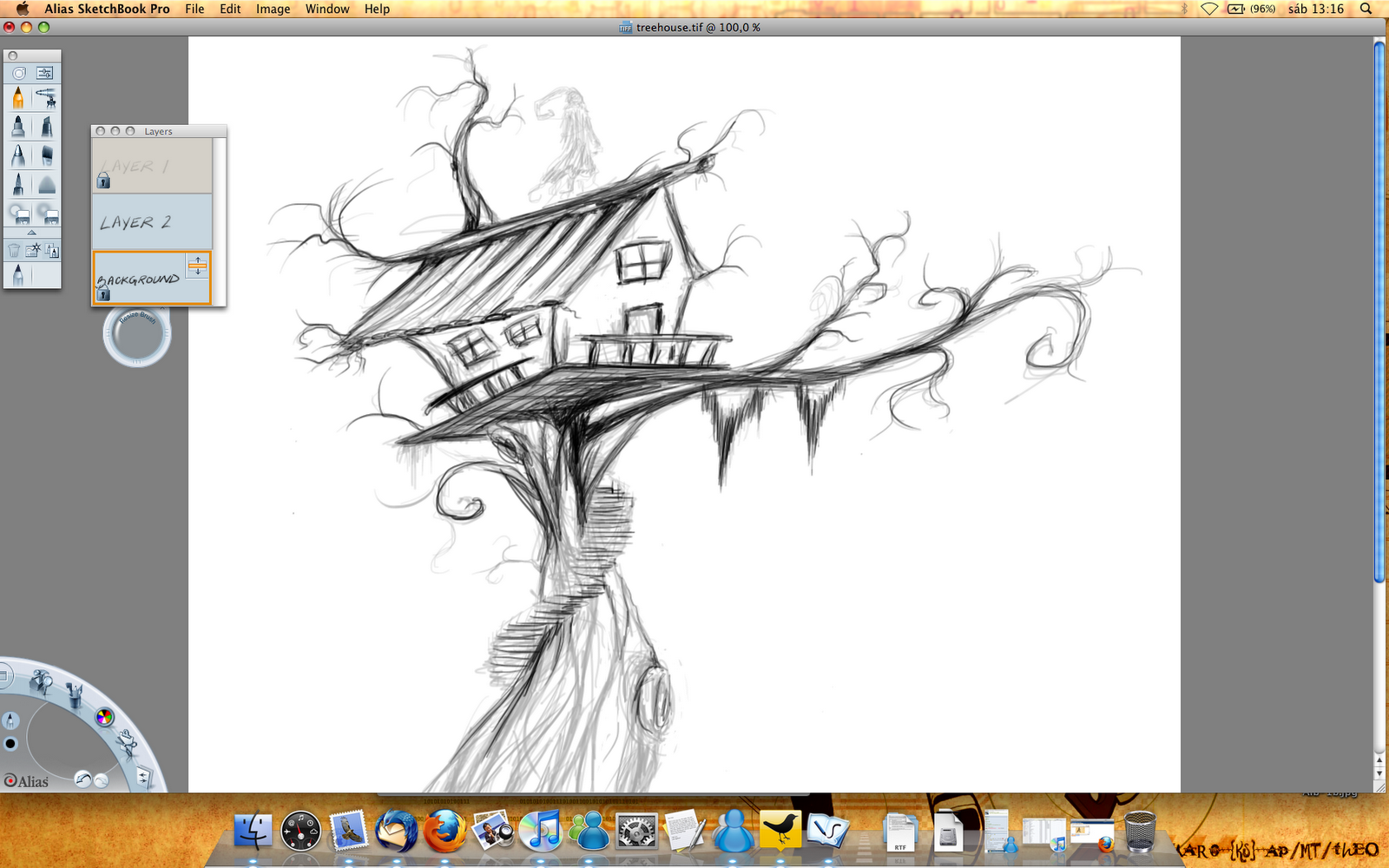Viewport: 1389px width, 868px height.
Task: Open System Preferences from the Dock
Action: coord(637,831)
